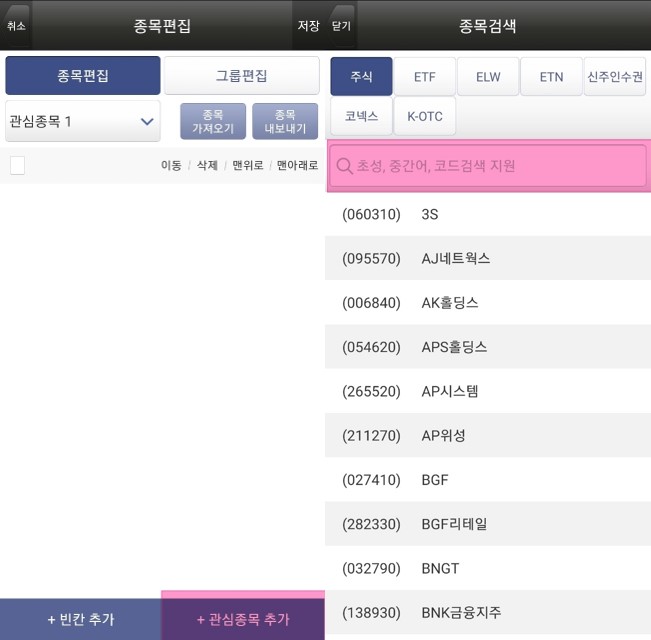651x640 pixels.
Task: Select stock row (054620) APS홀딩스
Action: 488,347
